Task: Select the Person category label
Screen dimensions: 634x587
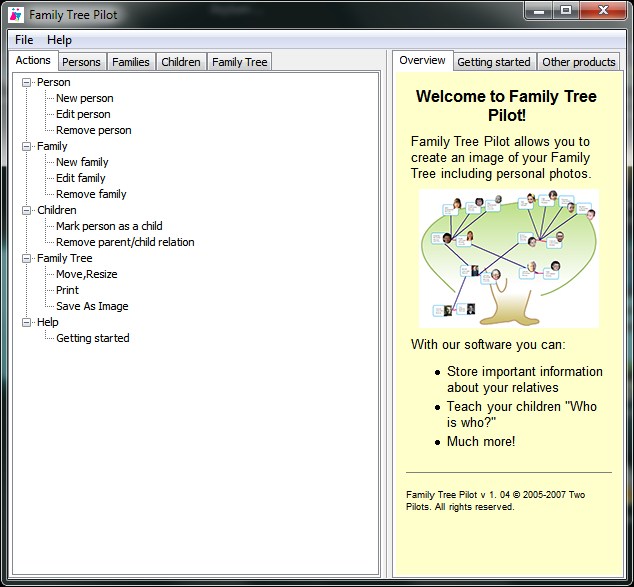Action: [x=54, y=82]
